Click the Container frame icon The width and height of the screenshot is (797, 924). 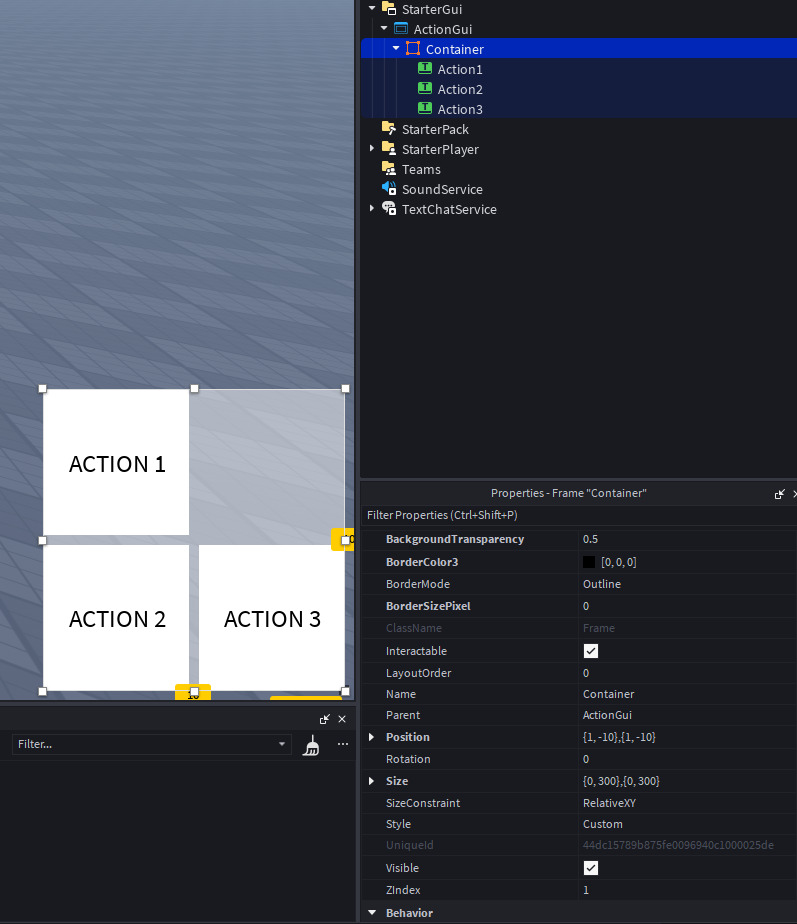point(413,49)
